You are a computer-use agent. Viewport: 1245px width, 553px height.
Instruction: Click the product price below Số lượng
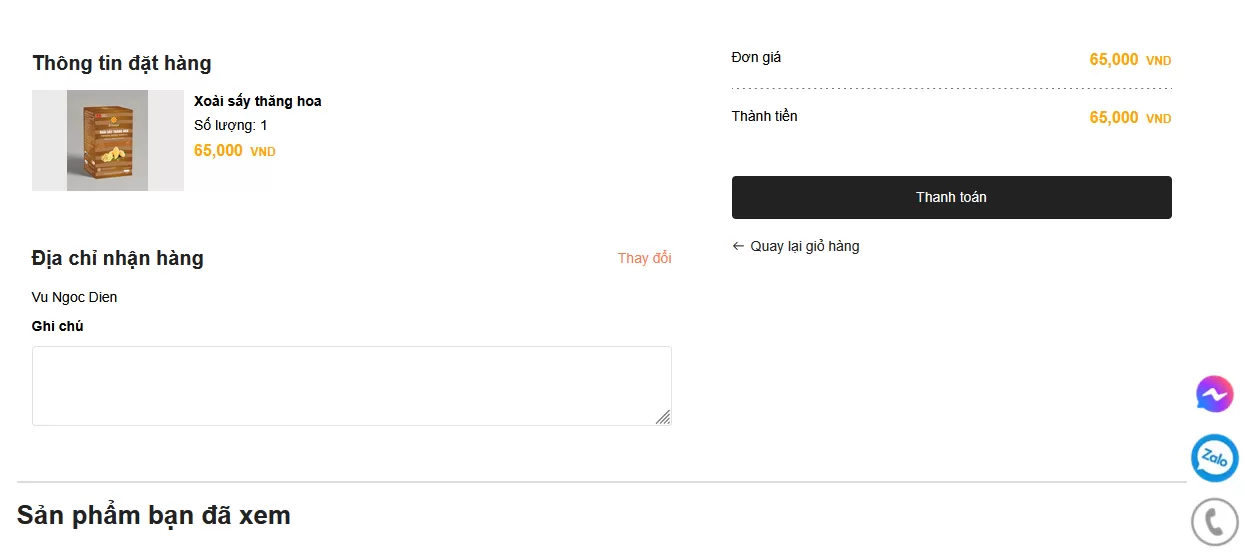234,151
